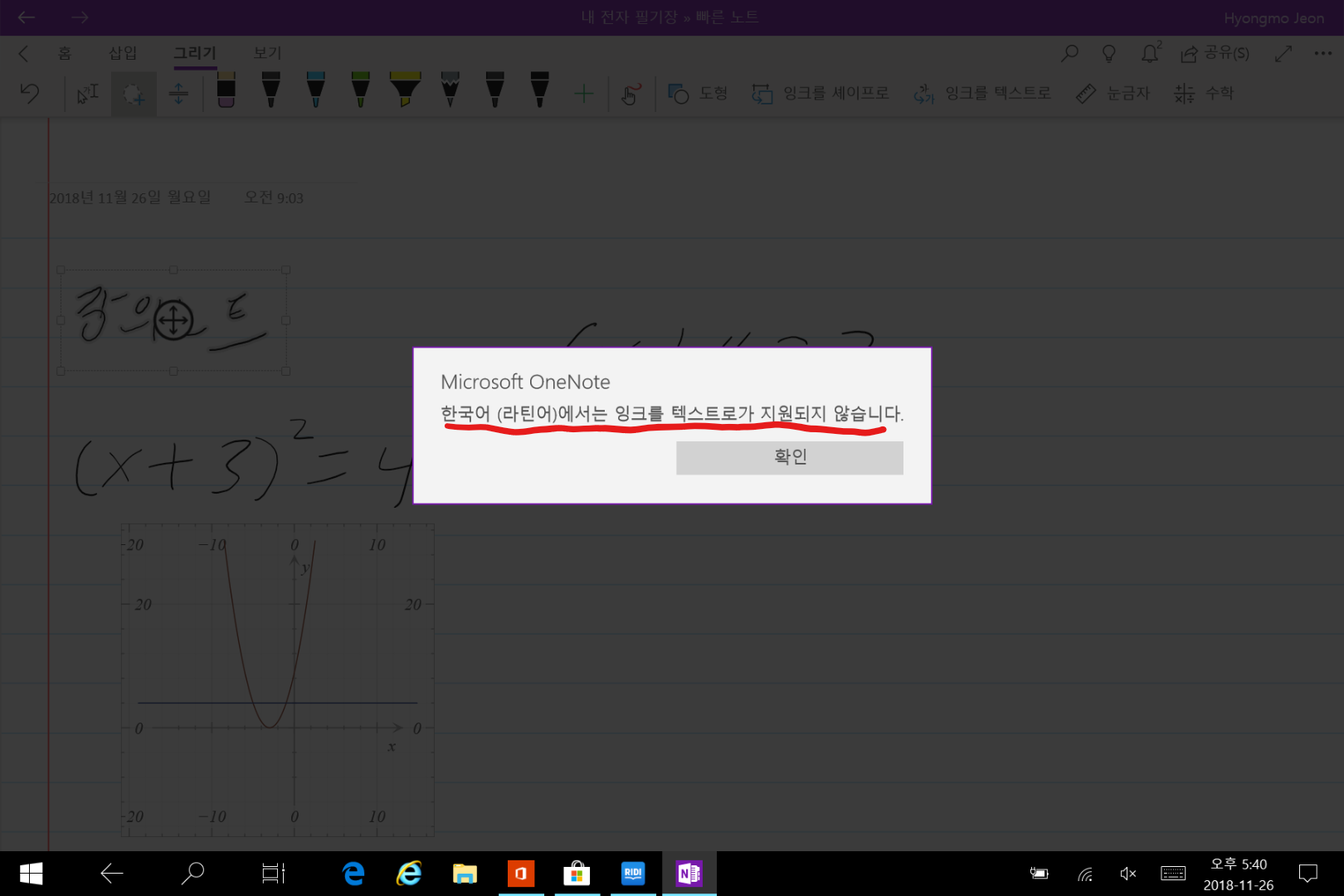Open notifications bell
The image size is (1344, 896).
point(1151,54)
